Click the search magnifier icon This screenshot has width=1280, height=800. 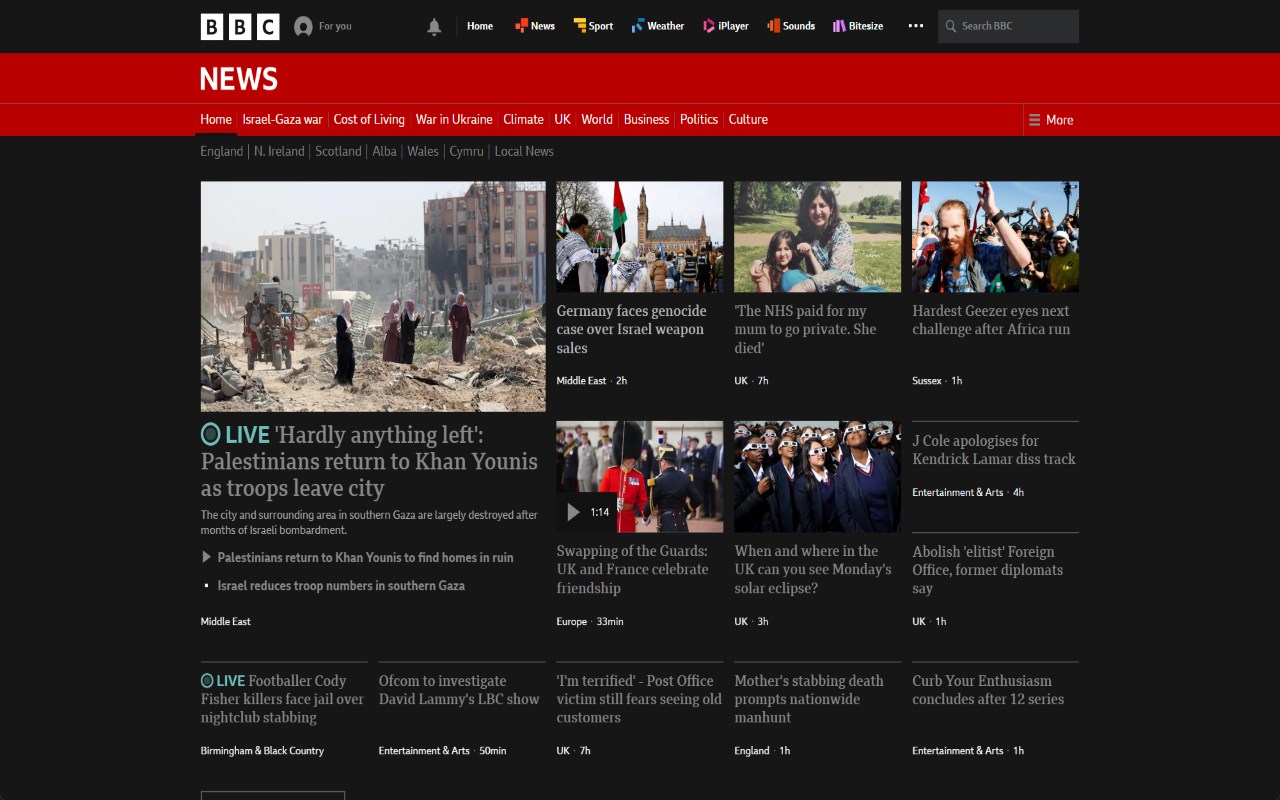coord(951,26)
